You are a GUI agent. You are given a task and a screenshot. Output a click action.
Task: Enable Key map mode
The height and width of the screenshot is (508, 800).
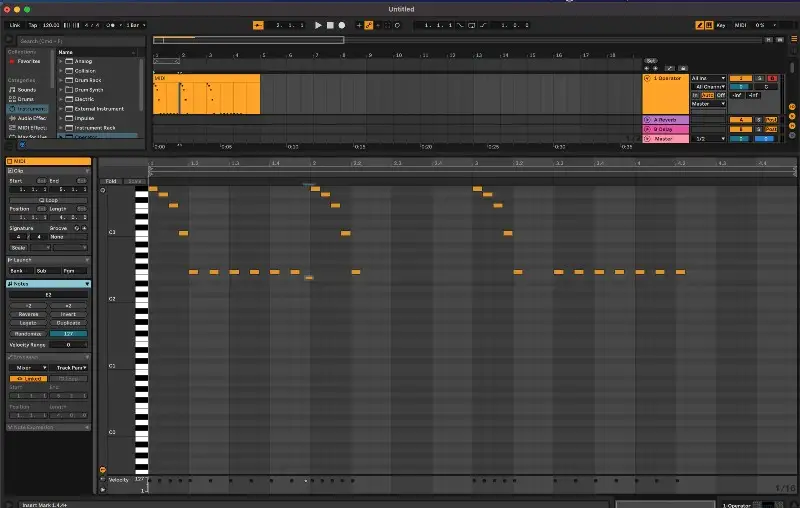(721, 25)
